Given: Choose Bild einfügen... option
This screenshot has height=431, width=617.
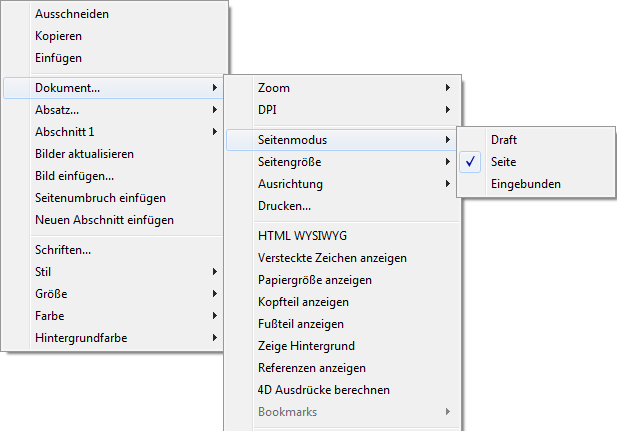Looking at the screenshot, I should click(x=74, y=176).
